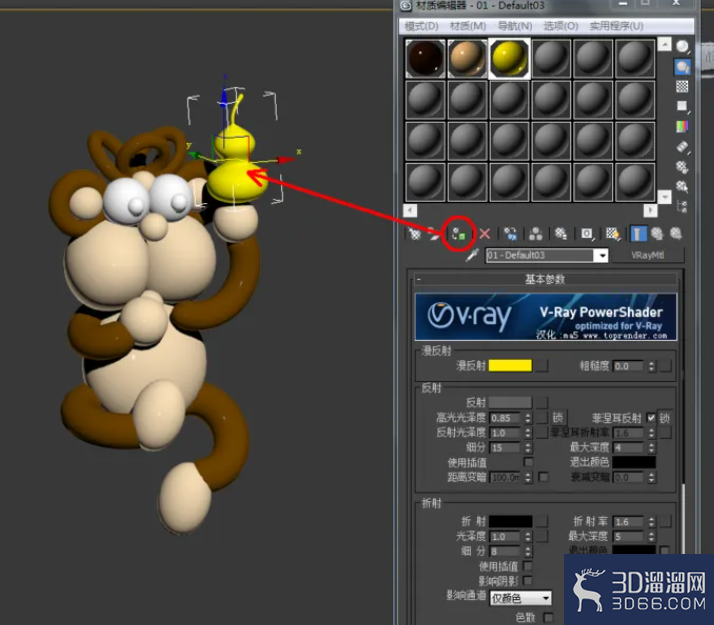The image size is (714, 625).
Task: Toggle Show Shaded Material in Viewport
Action: click(x=613, y=234)
